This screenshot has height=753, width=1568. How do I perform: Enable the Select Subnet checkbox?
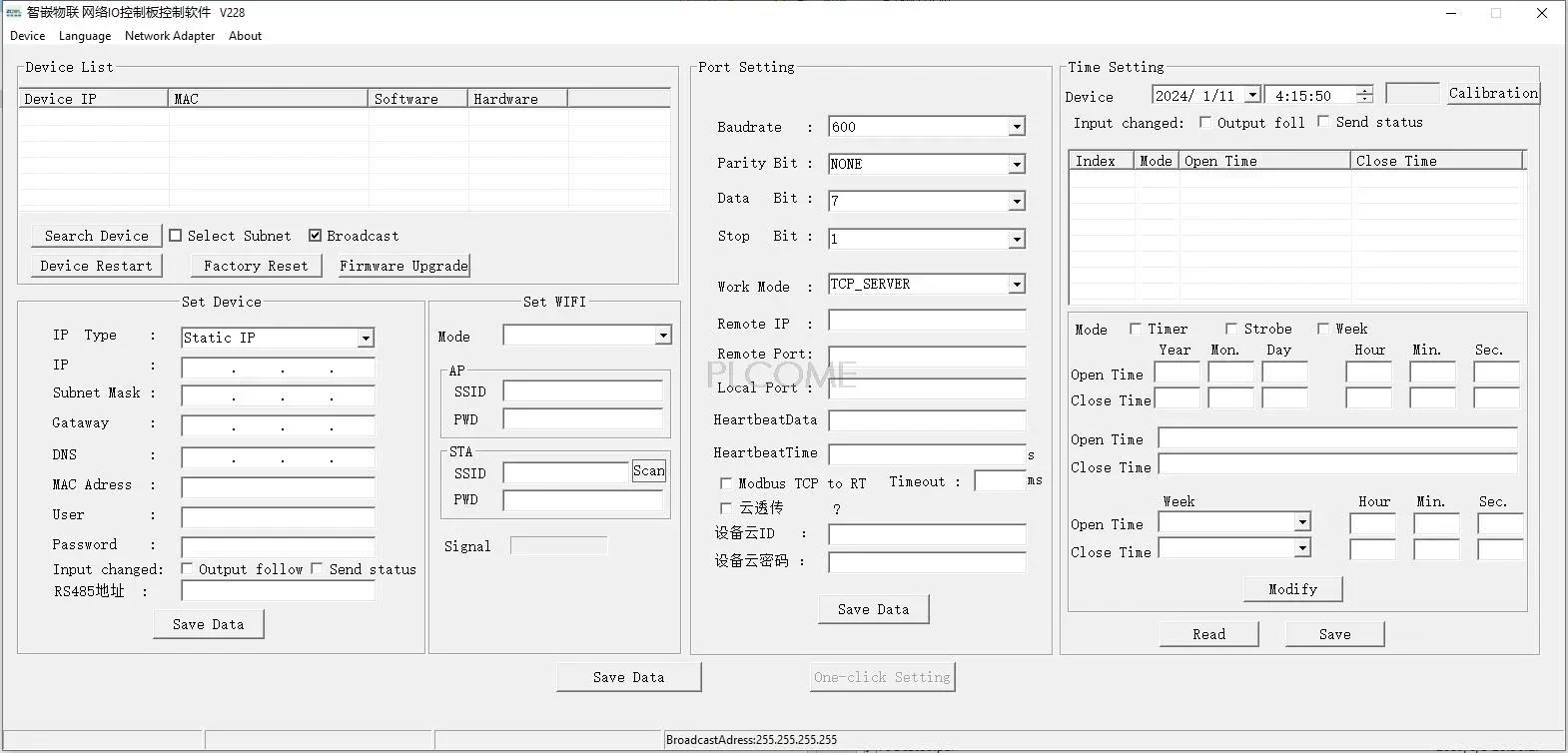176,236
